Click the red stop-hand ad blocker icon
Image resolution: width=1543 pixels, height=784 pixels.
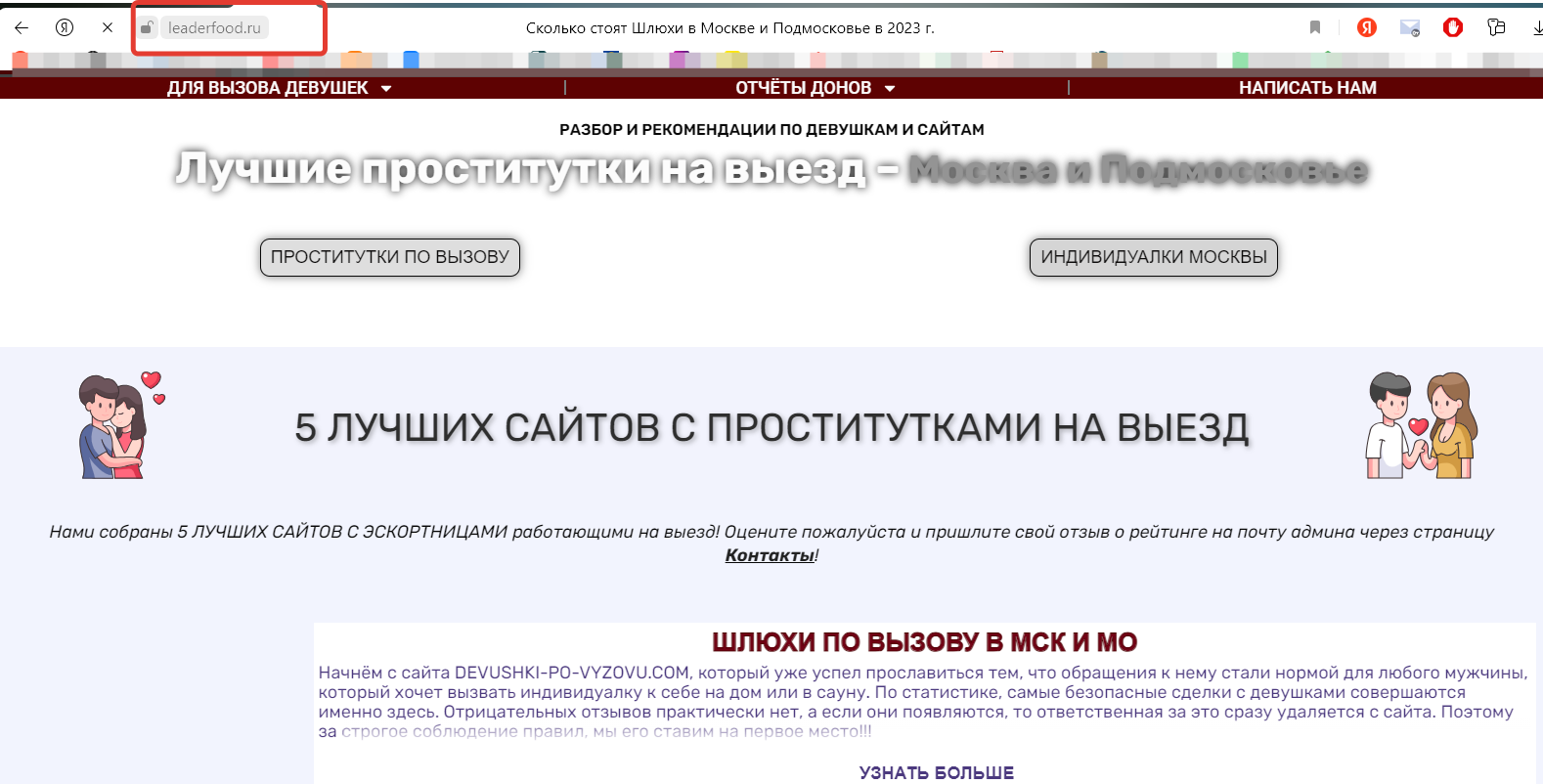(1452, 27)
